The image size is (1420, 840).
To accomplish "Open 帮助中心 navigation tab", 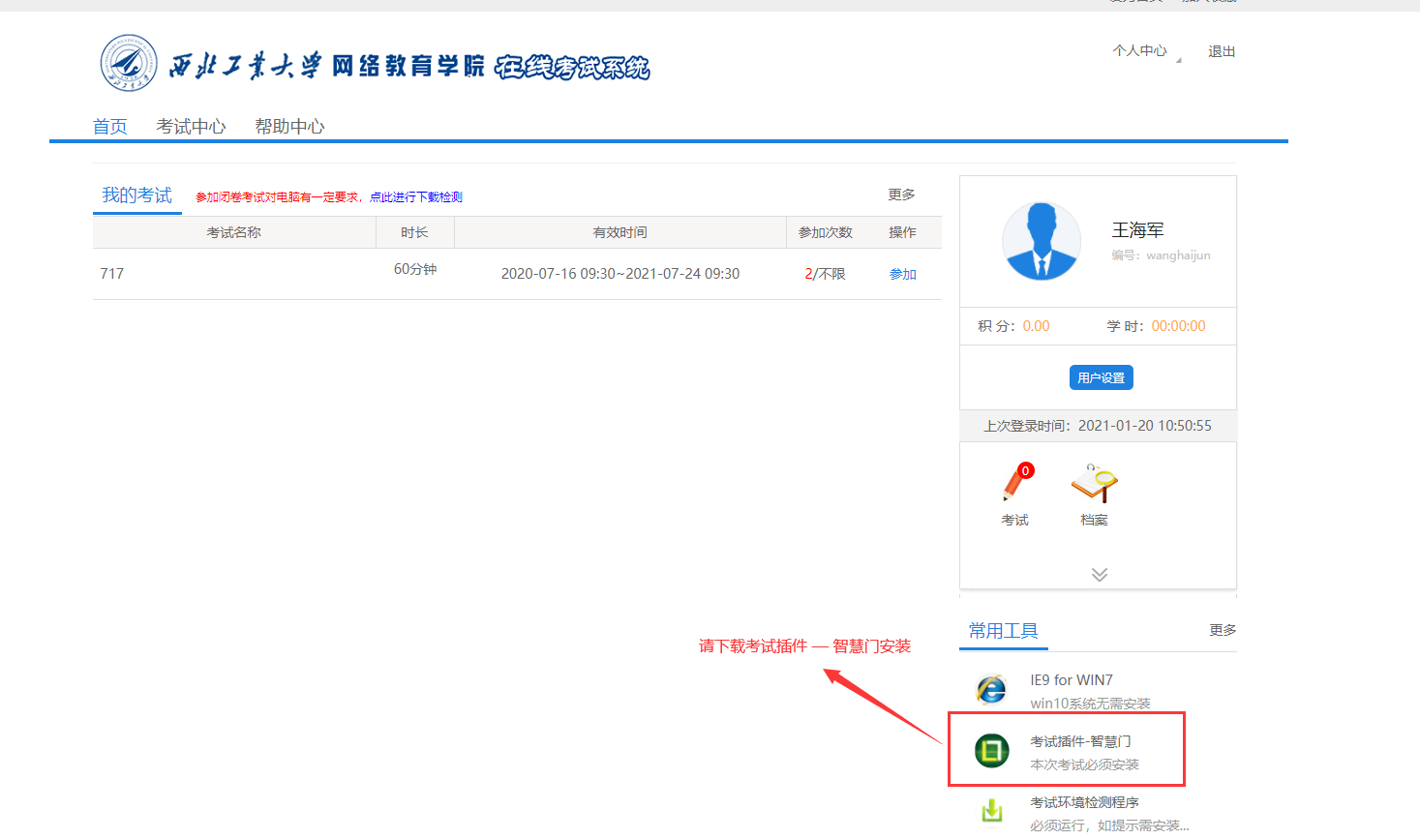I will pos(289,127).
